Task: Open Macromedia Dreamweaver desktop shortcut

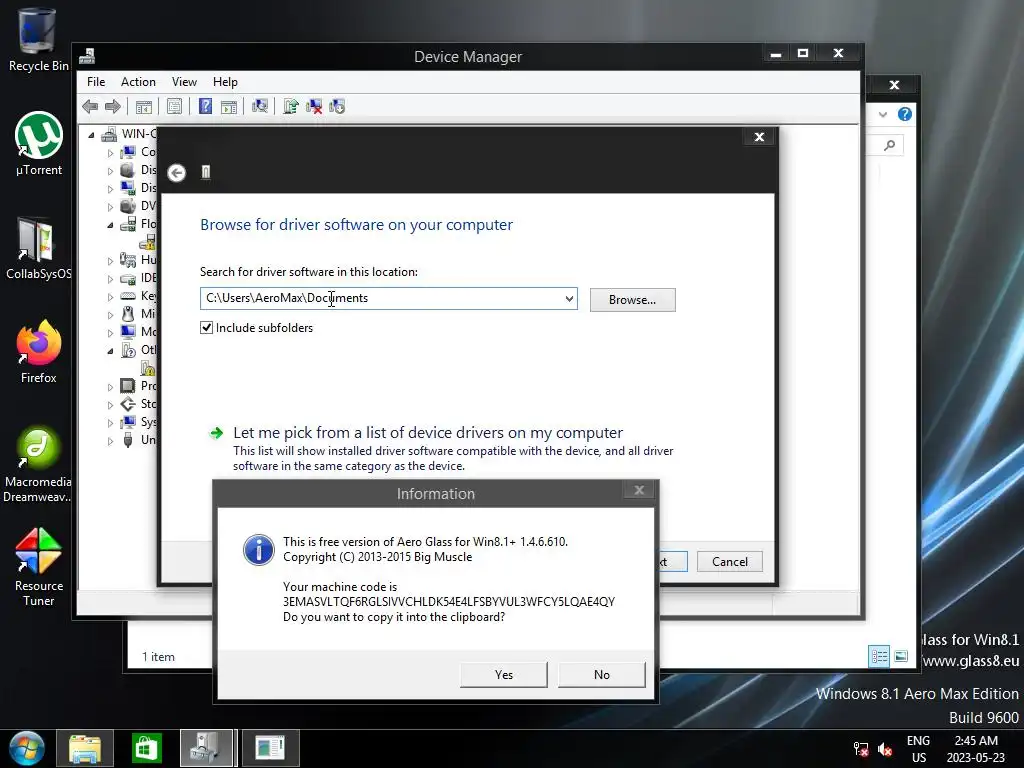Action: pos(37,464)
